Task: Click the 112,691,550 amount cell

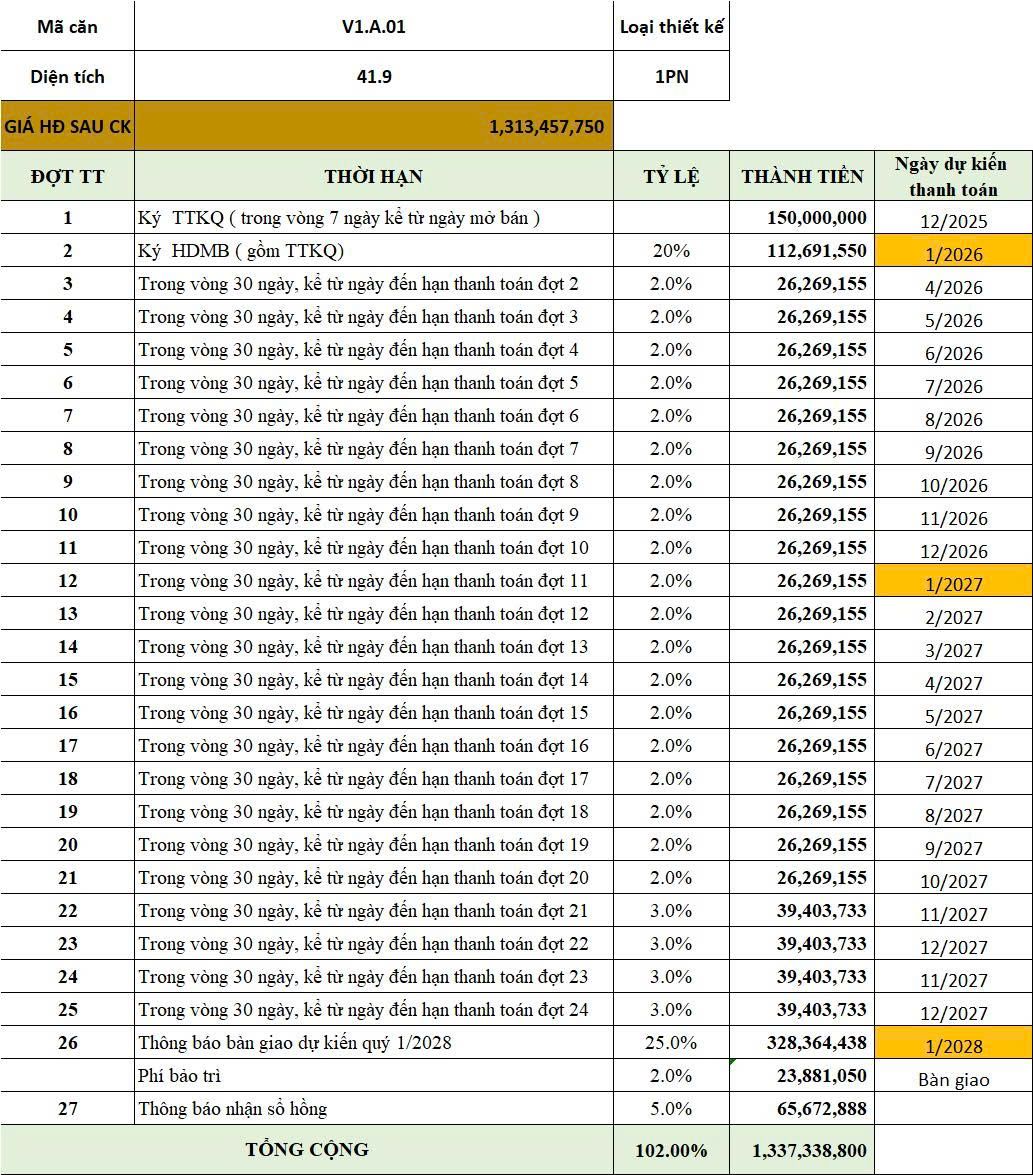Action: (x=802, y=251)
